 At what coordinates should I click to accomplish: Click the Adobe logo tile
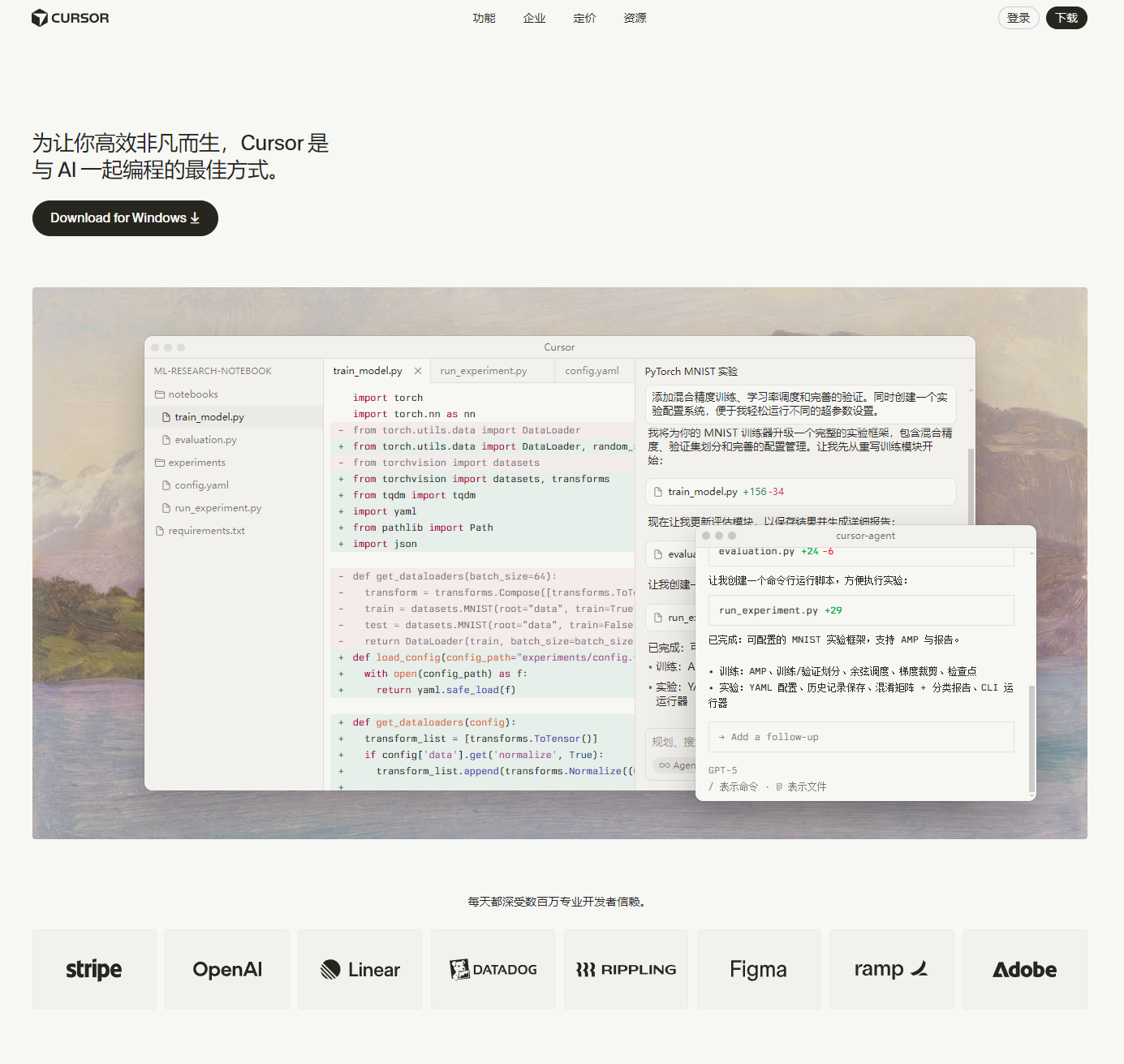(x=1024, y=969)
